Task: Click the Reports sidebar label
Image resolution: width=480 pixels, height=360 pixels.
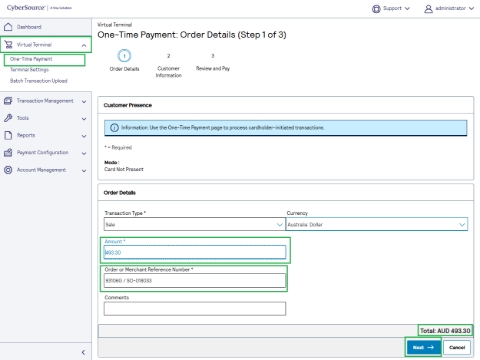Action: 26,135
